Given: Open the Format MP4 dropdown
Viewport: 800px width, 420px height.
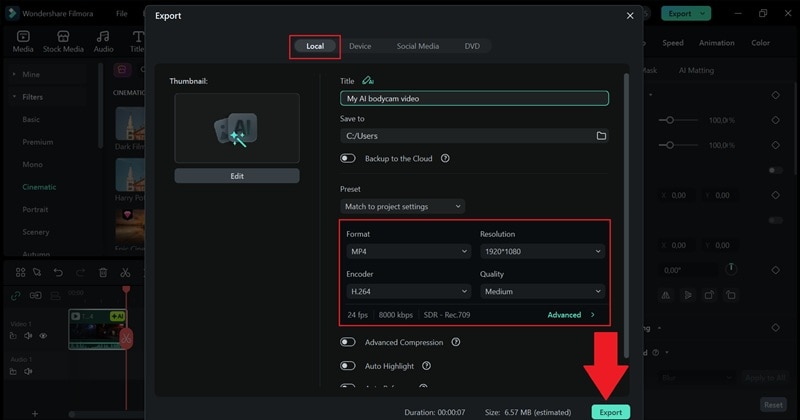Looking at the screenshot, I should pyautogui.click(x=408, y=251).
